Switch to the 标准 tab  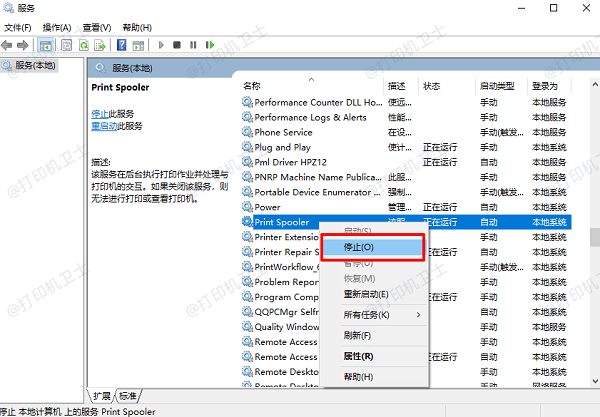130,396
